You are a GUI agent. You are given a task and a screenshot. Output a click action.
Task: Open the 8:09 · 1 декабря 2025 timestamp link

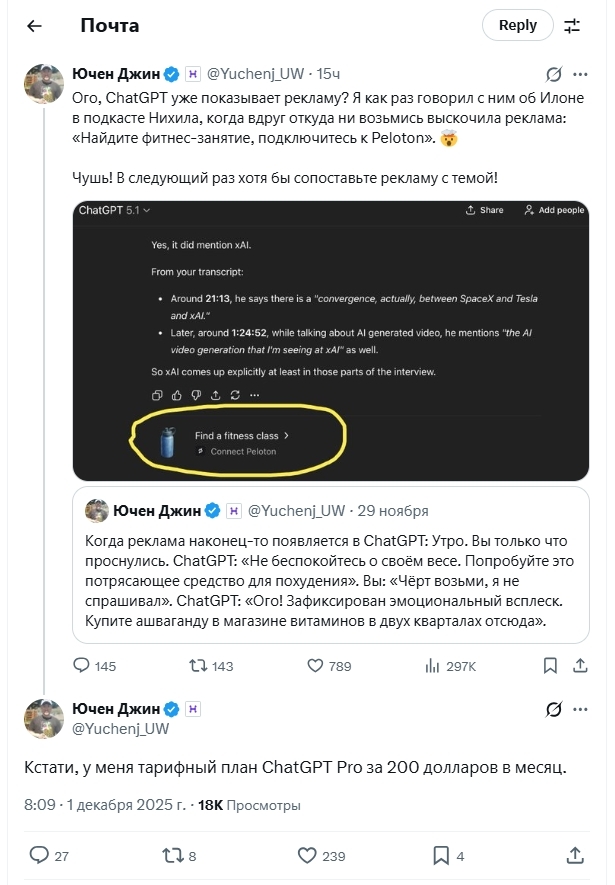pos(106,805)
